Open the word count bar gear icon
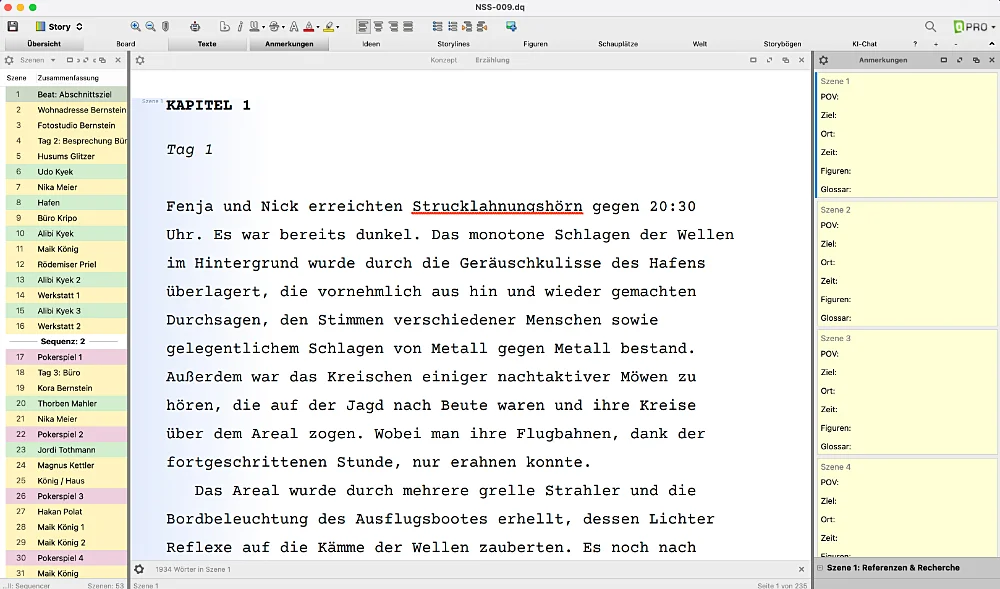 click(x=139, y=569)
